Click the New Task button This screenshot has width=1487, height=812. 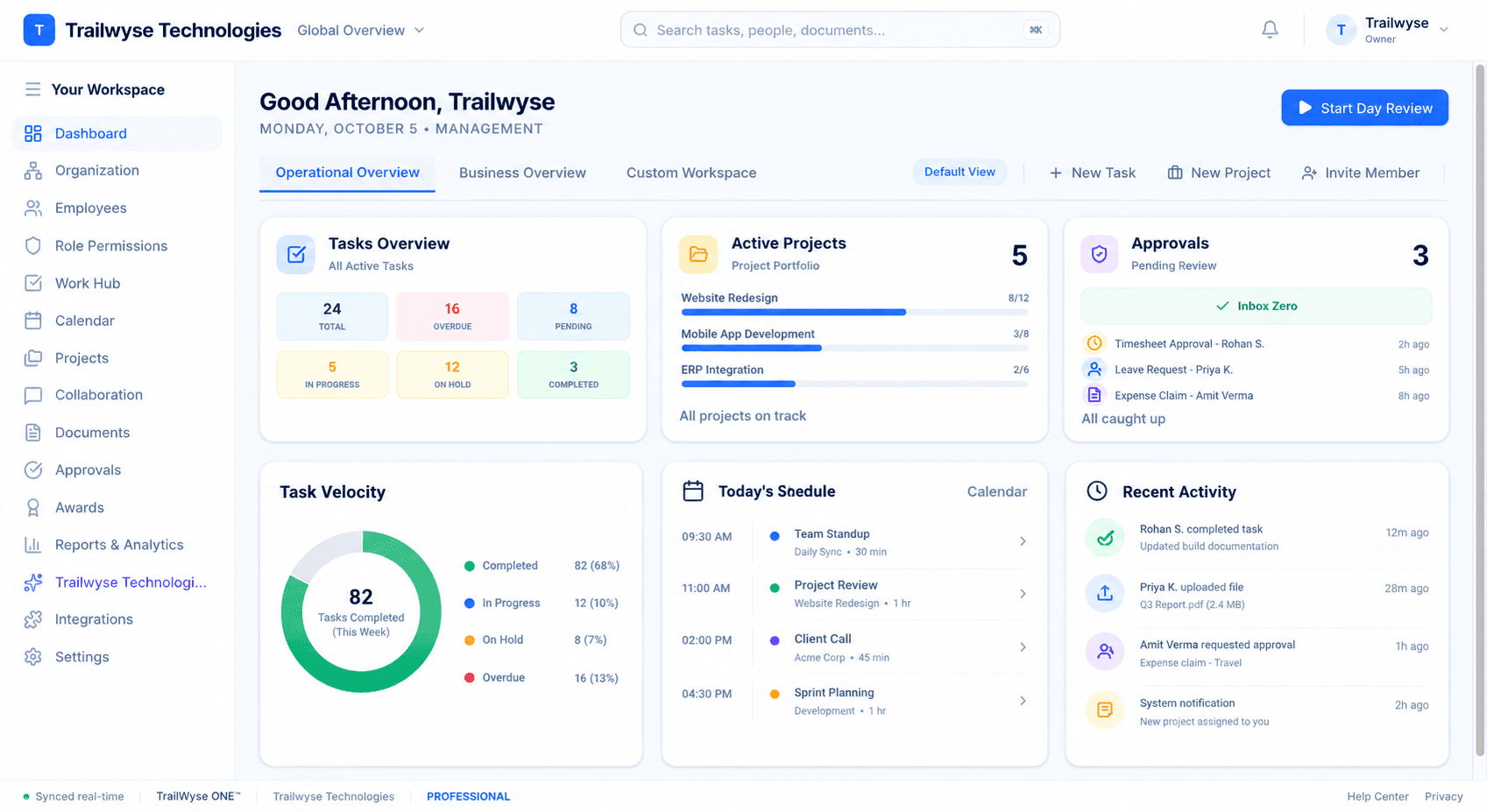(1093, 173)
